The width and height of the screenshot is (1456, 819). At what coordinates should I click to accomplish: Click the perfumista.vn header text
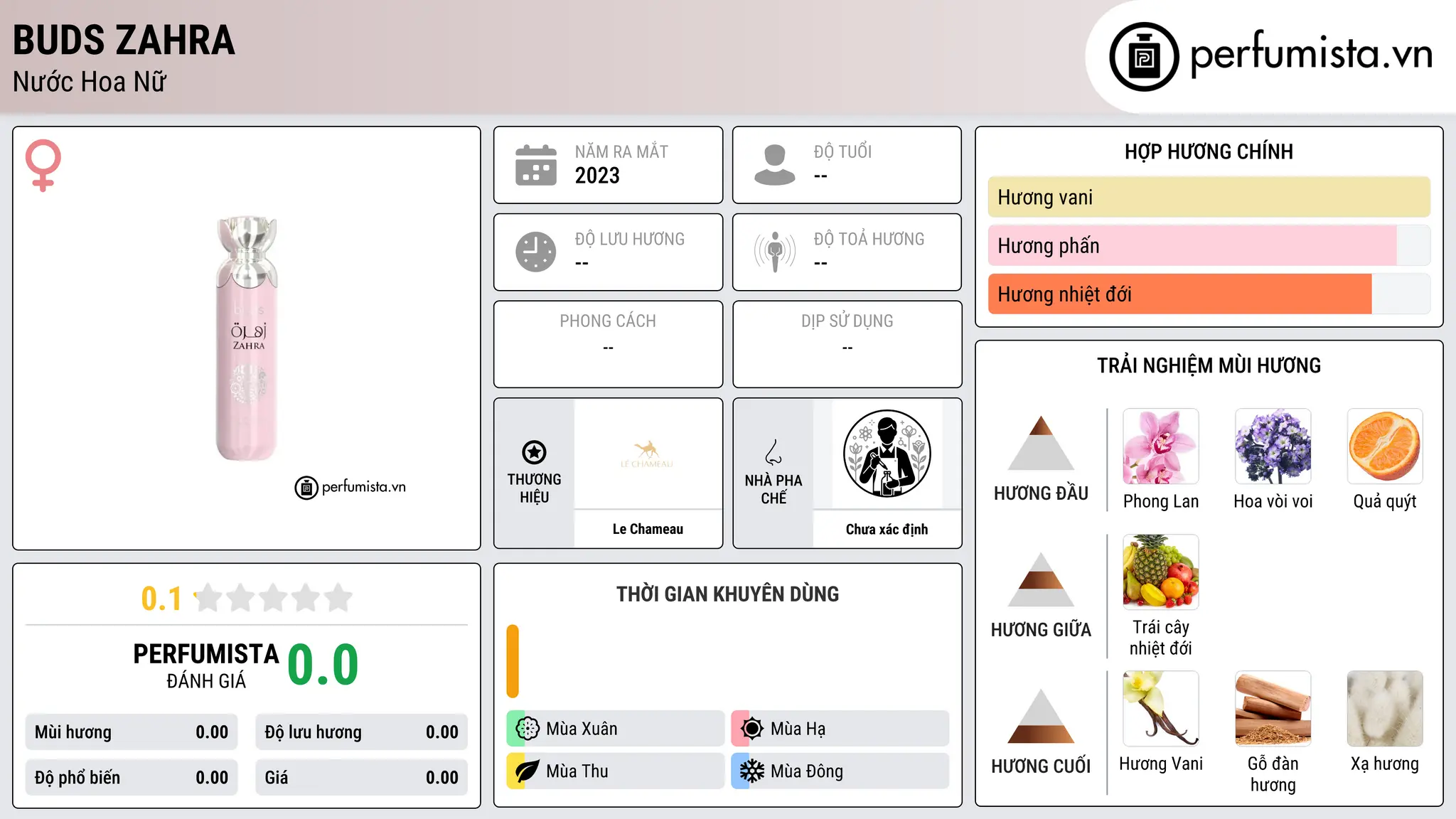click(x=1311, y=54)
